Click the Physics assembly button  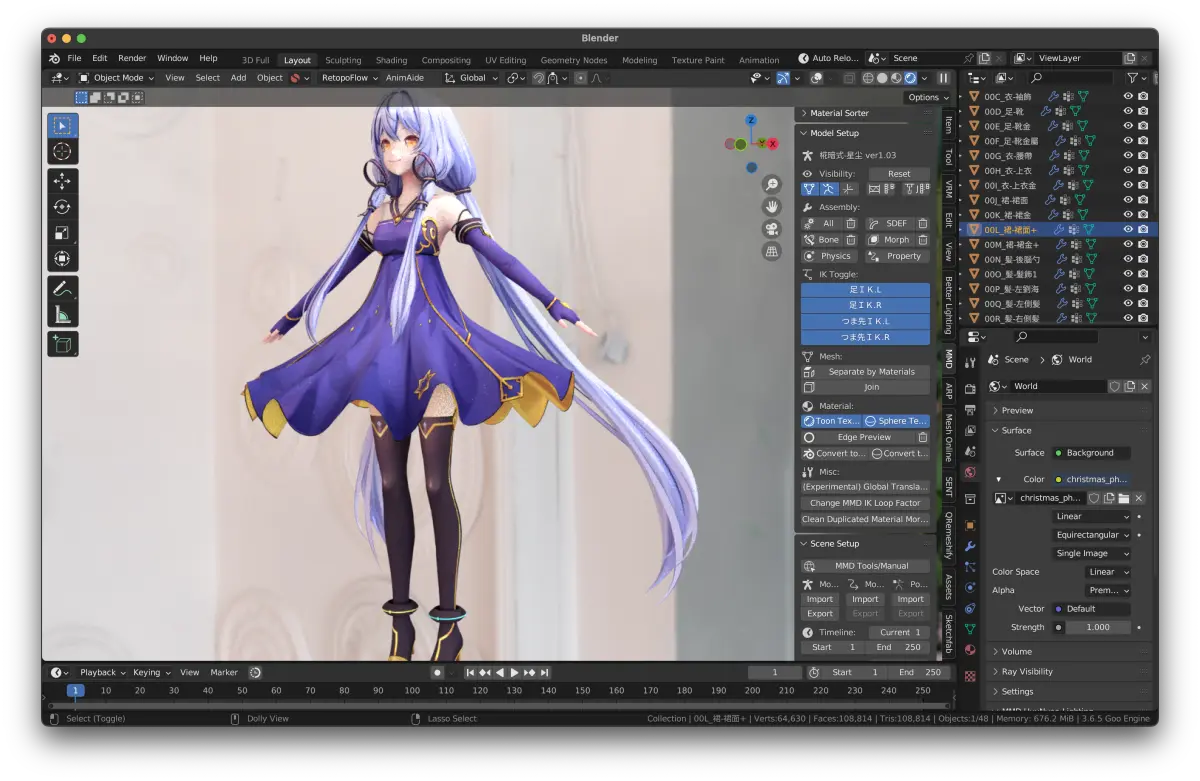(x=829, y=256)
